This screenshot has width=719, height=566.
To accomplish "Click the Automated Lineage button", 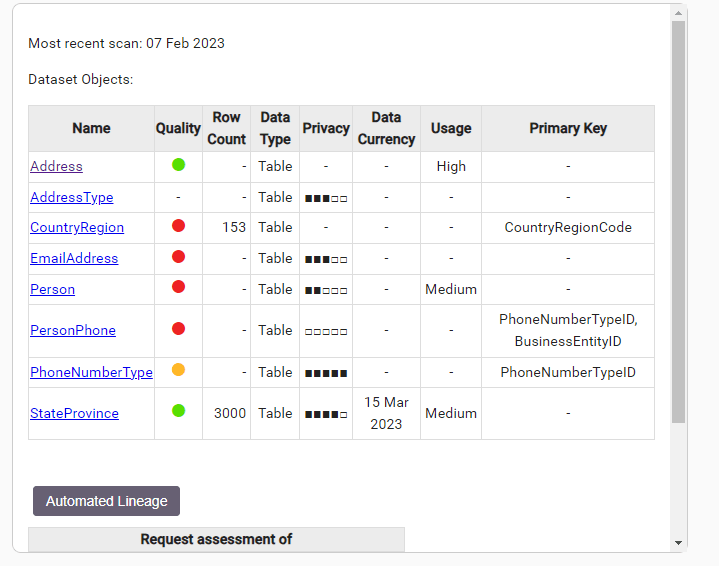I will [106, 501].
